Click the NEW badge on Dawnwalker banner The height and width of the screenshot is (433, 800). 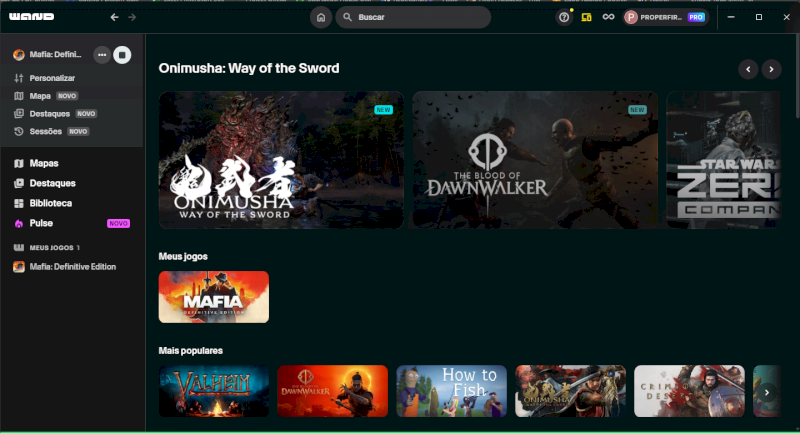pyautogui.click(x=637, y=110)
